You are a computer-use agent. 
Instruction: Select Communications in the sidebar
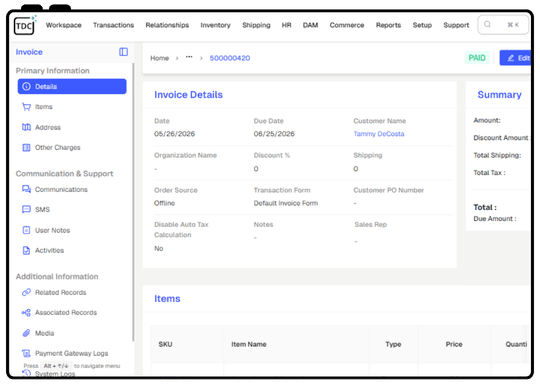[x=72, y=189]
